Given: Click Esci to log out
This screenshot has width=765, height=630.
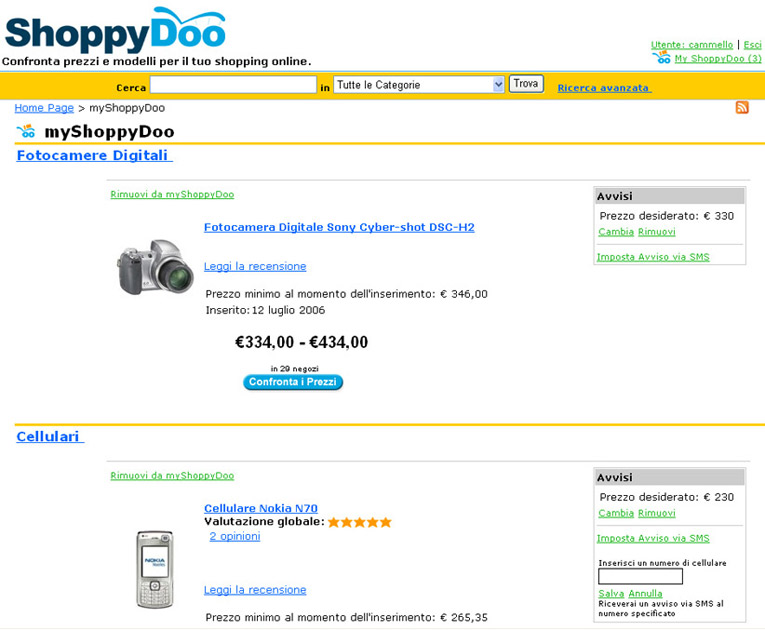Looking at the screenshot, I should [752, 45].
